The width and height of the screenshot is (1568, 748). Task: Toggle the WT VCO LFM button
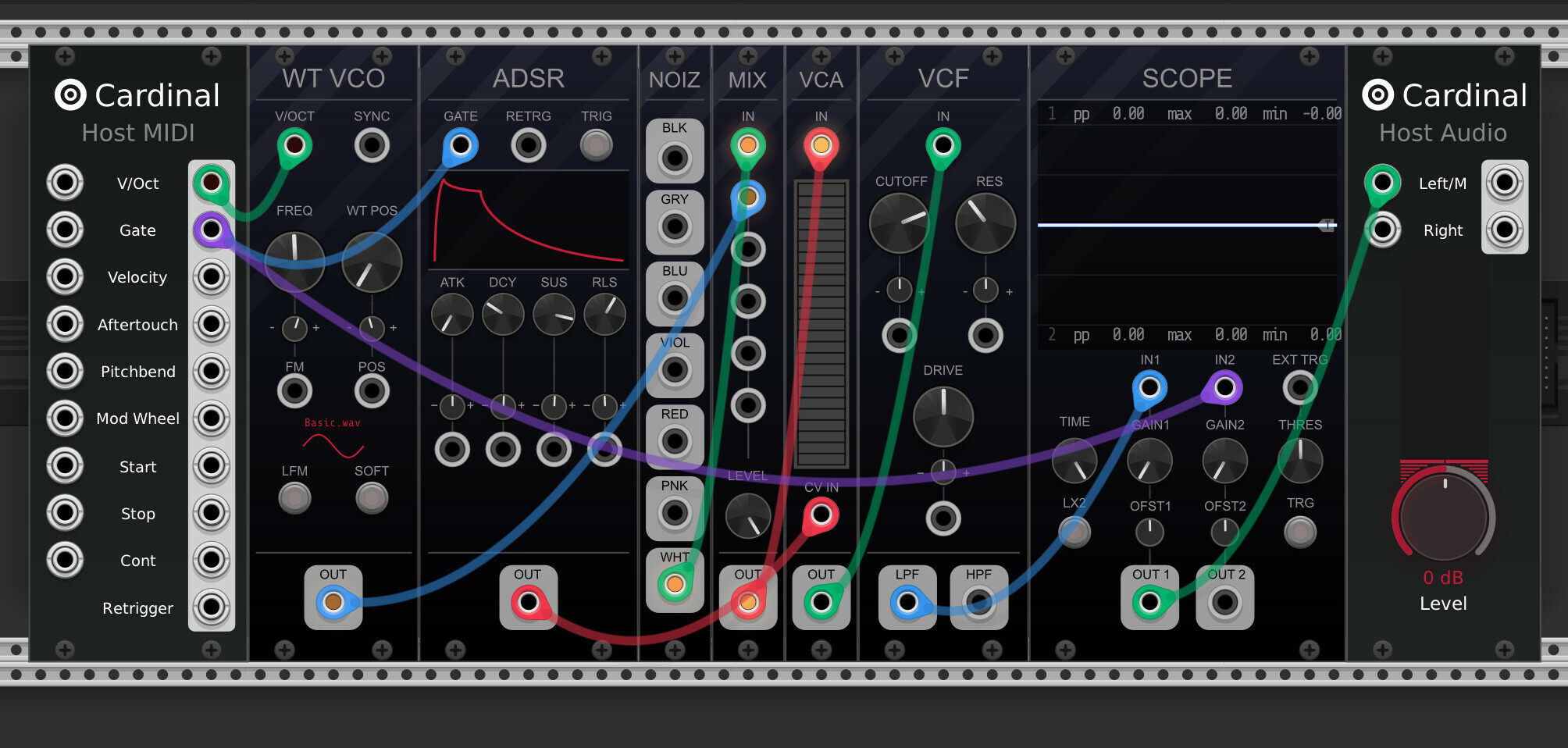click(294, 497)
